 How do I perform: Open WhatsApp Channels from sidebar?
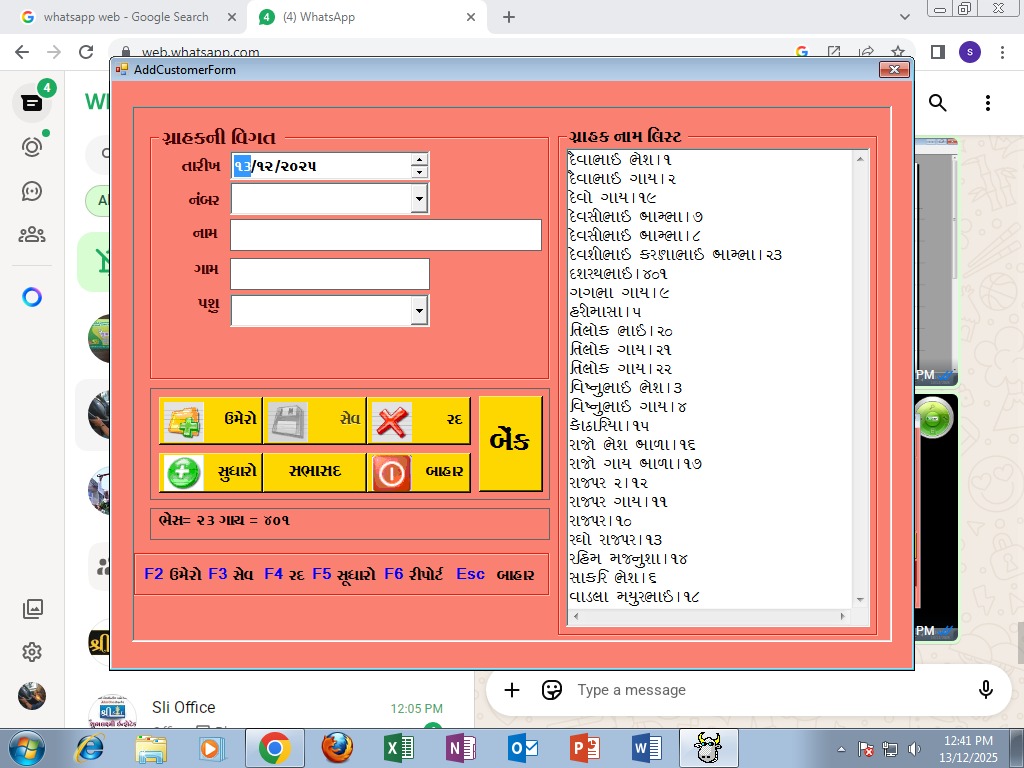[x=31, y=191]
